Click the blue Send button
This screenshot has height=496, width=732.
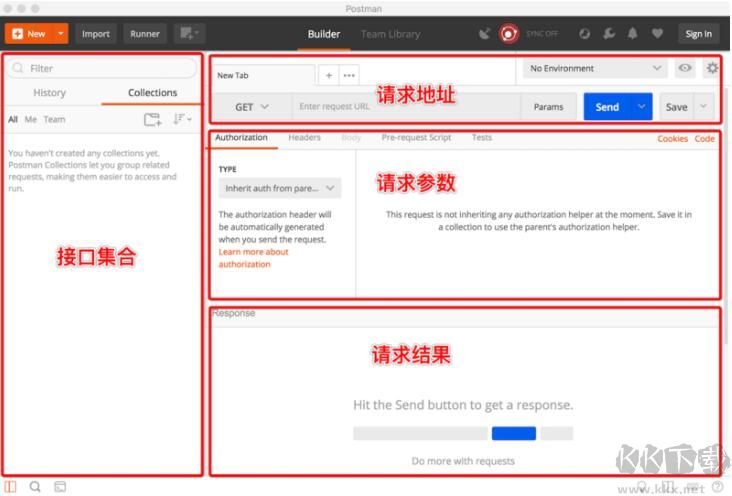click(x=607, y=107)
